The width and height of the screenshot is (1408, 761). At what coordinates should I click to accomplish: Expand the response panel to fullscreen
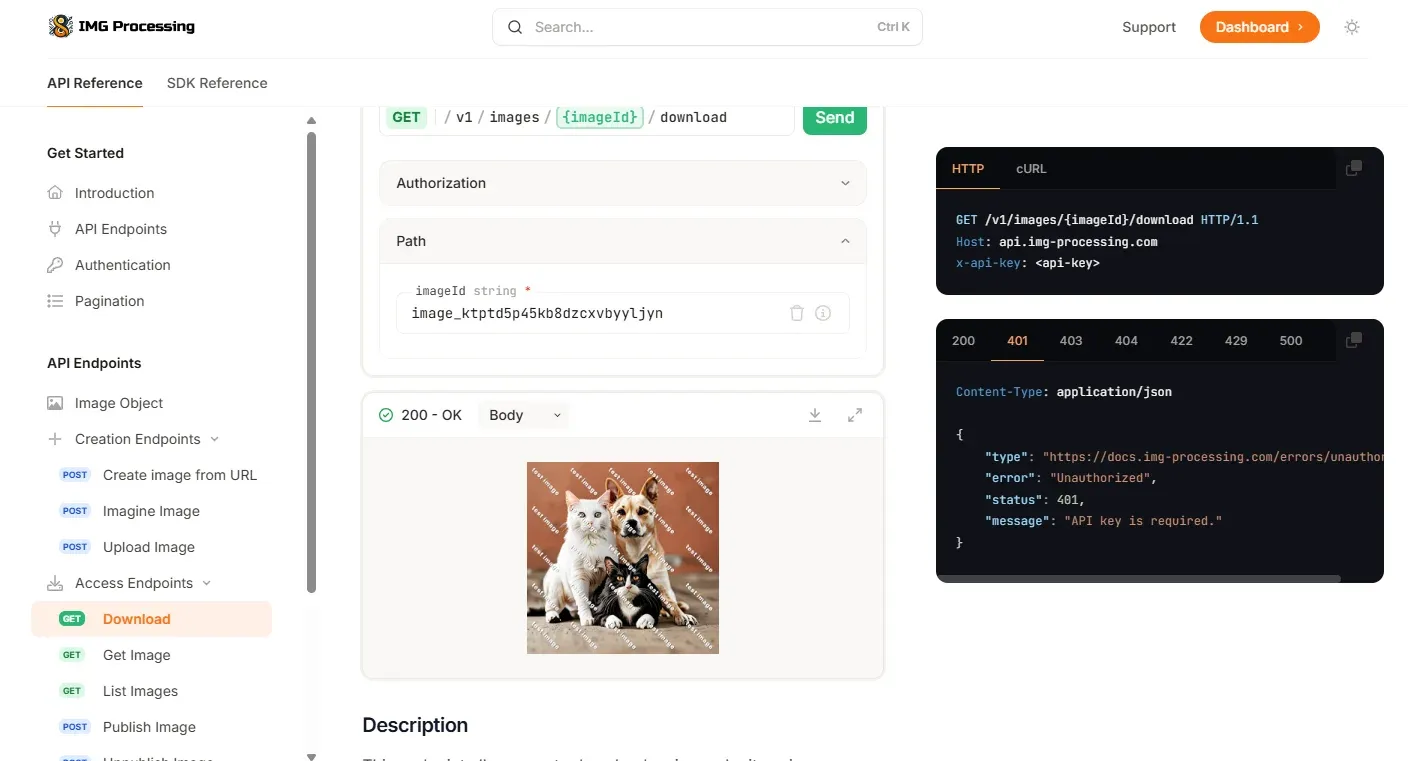click(x=855, y=415)
